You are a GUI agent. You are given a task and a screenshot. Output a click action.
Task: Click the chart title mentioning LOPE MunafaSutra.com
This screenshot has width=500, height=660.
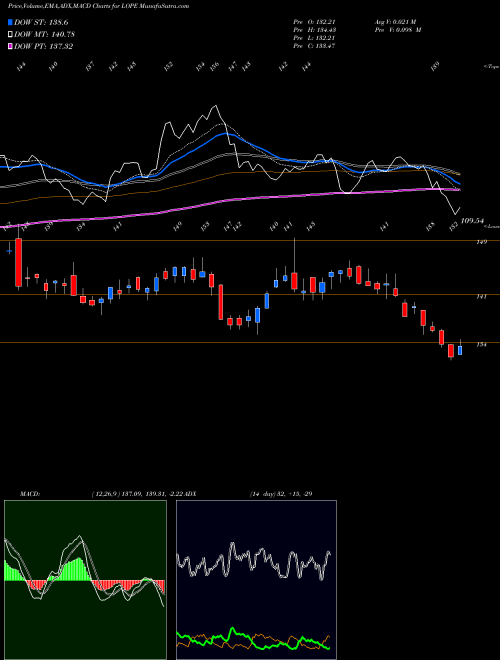click(99, 6)
